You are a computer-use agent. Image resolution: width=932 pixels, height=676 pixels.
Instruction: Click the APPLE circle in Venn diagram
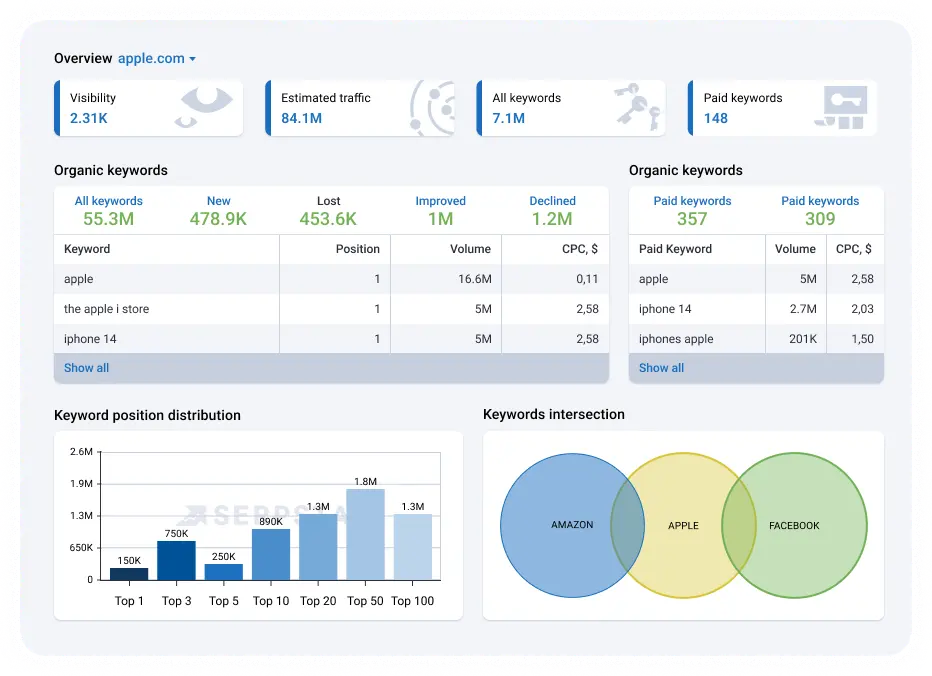pyautogui.click(x=684, y=526)
